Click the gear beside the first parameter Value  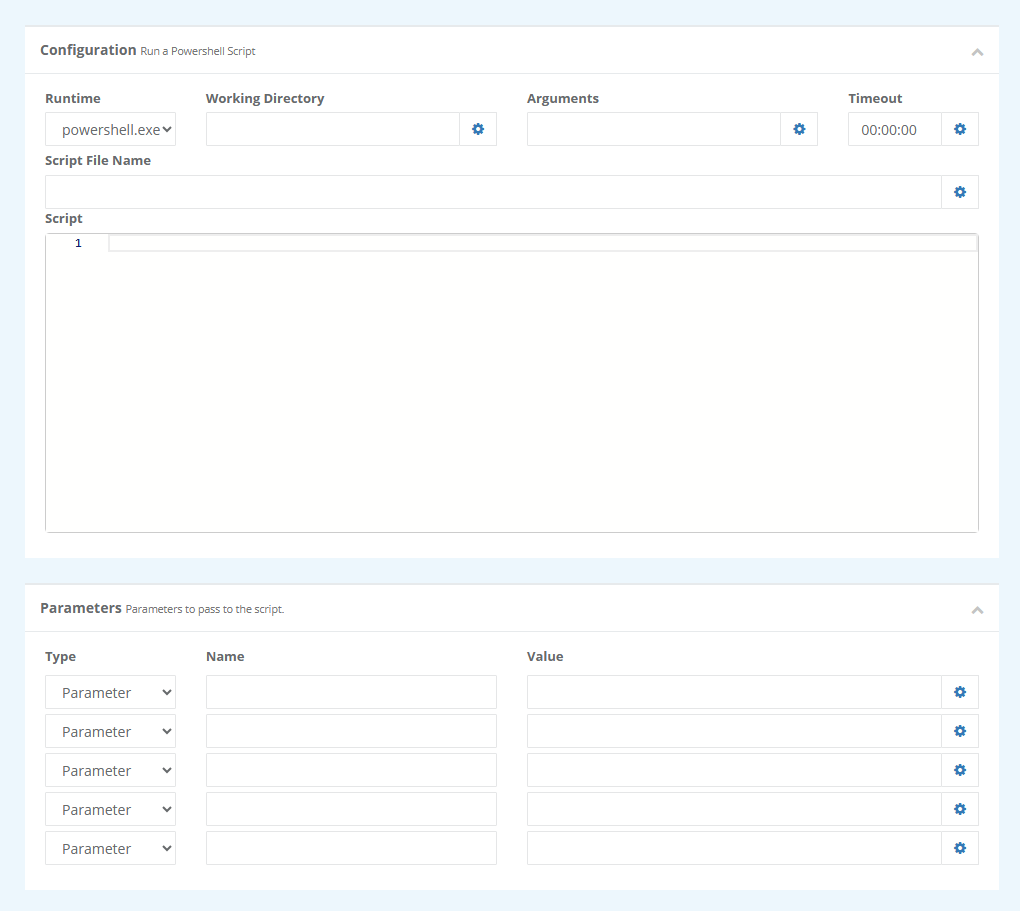click(959, 691)
